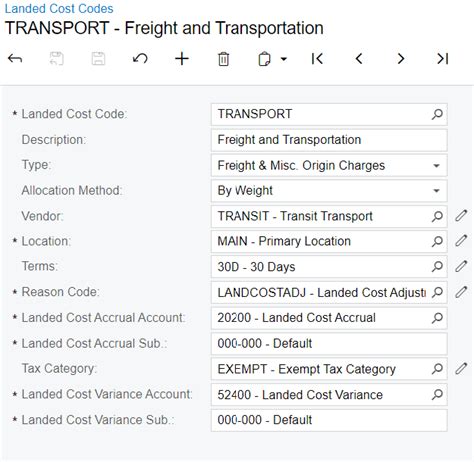Search Terms with magnifier icon
The width and height of the screenshot is (474, 462).
pos(437,267)
